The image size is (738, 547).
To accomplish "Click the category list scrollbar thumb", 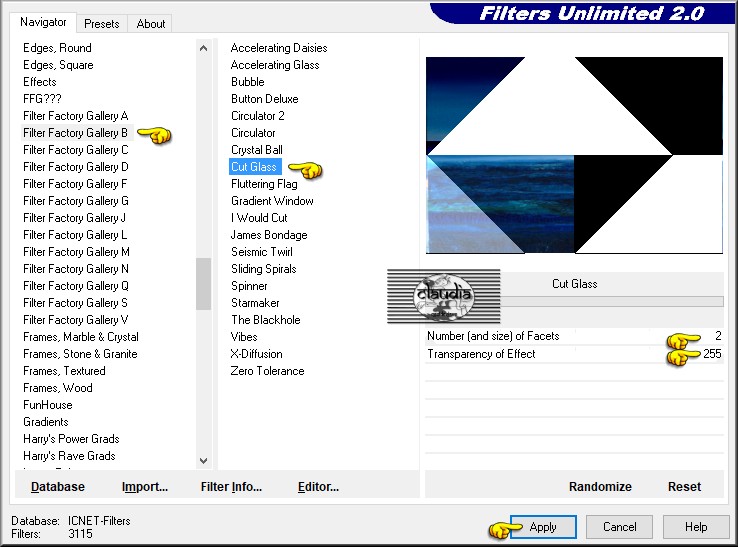I will (203, 283).
